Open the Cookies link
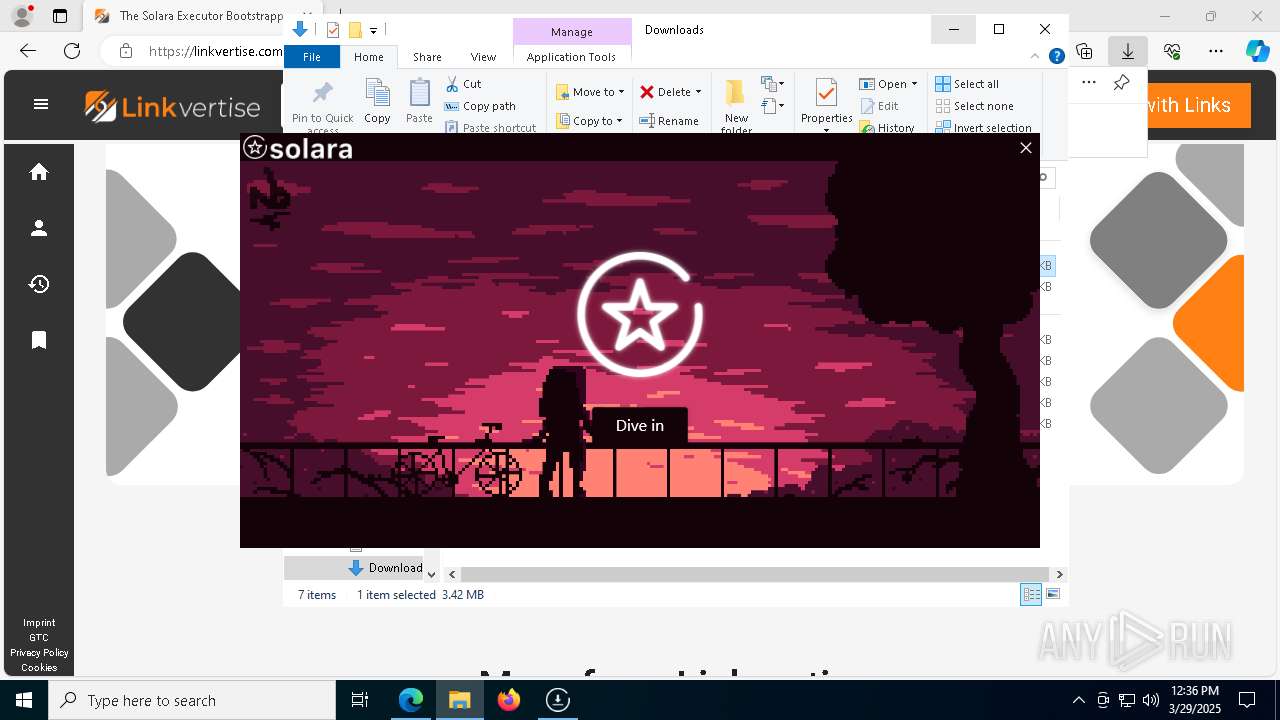The width and height of the screenshot is (1280, 720). 39,667
